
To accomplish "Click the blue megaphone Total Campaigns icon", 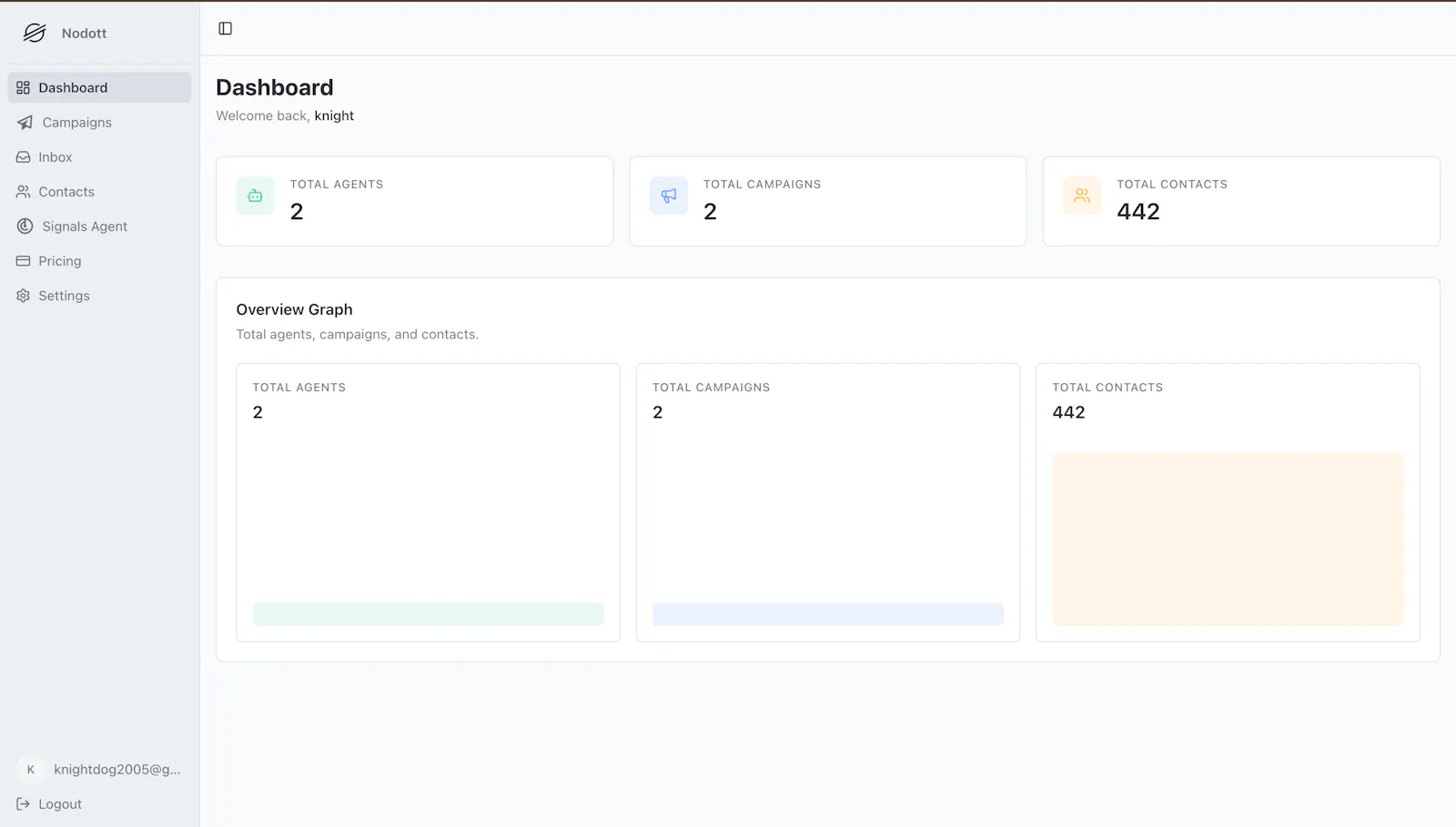I will pyautogui.click(x=669, y=196).
